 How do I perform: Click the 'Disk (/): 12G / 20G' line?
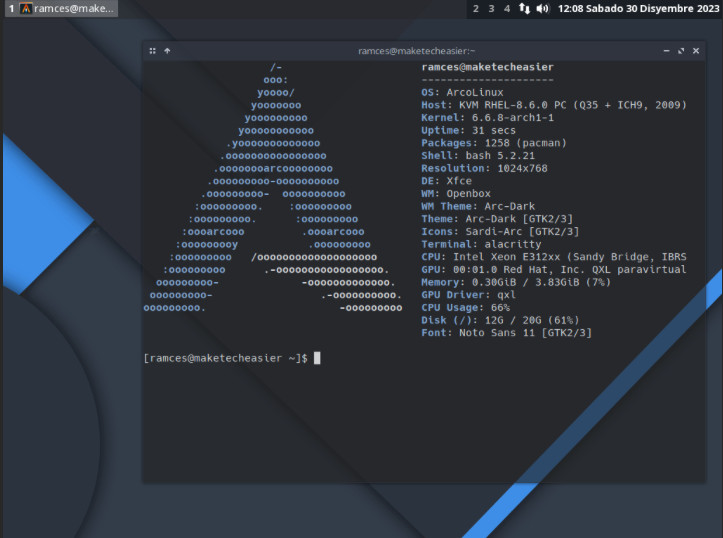tap(500, 320)
